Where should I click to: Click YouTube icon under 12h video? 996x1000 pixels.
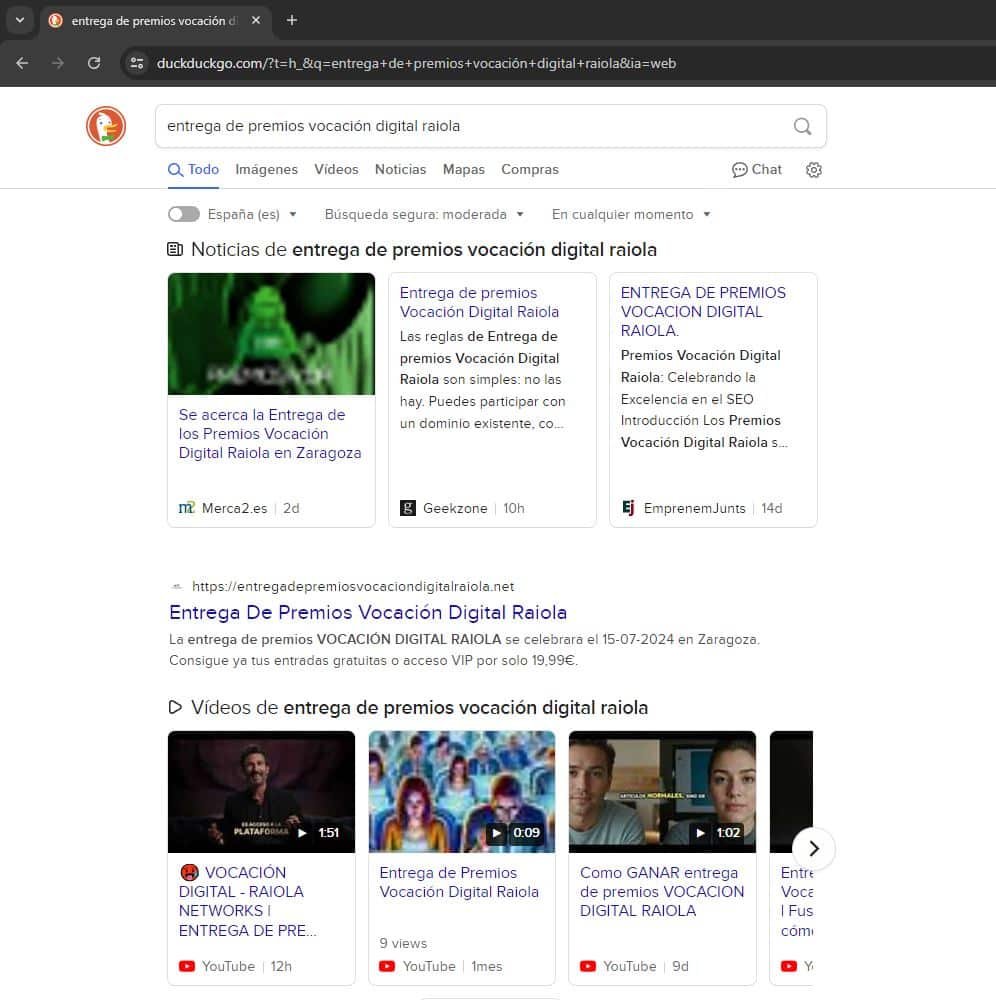[187, 966]
